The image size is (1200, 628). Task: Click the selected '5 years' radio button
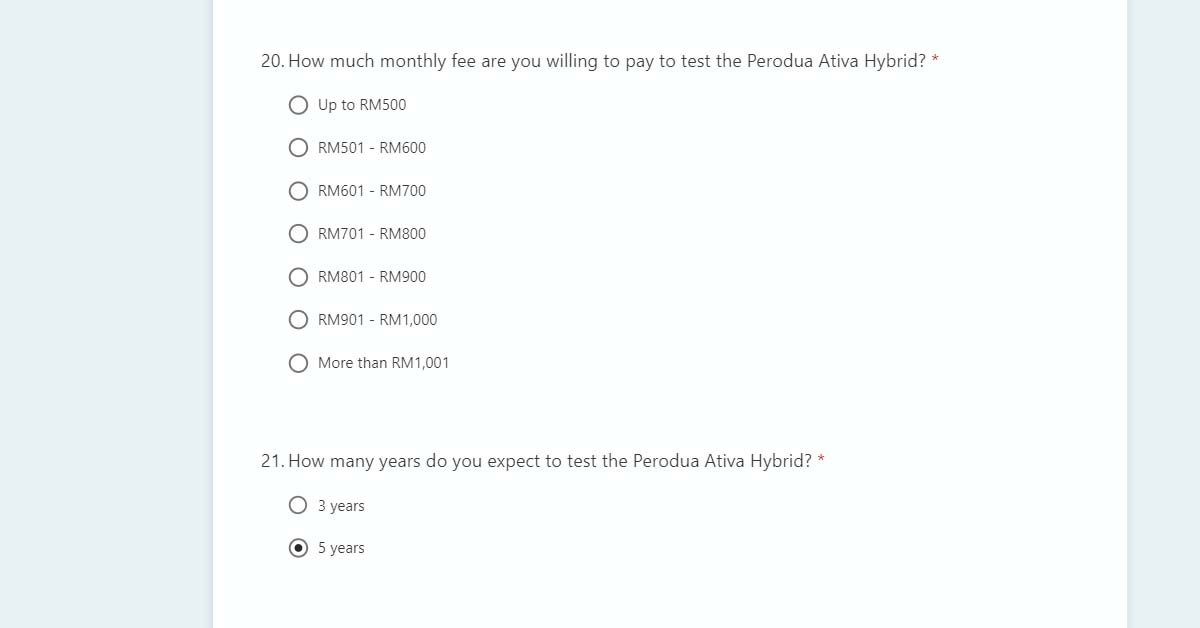(298, 548)
